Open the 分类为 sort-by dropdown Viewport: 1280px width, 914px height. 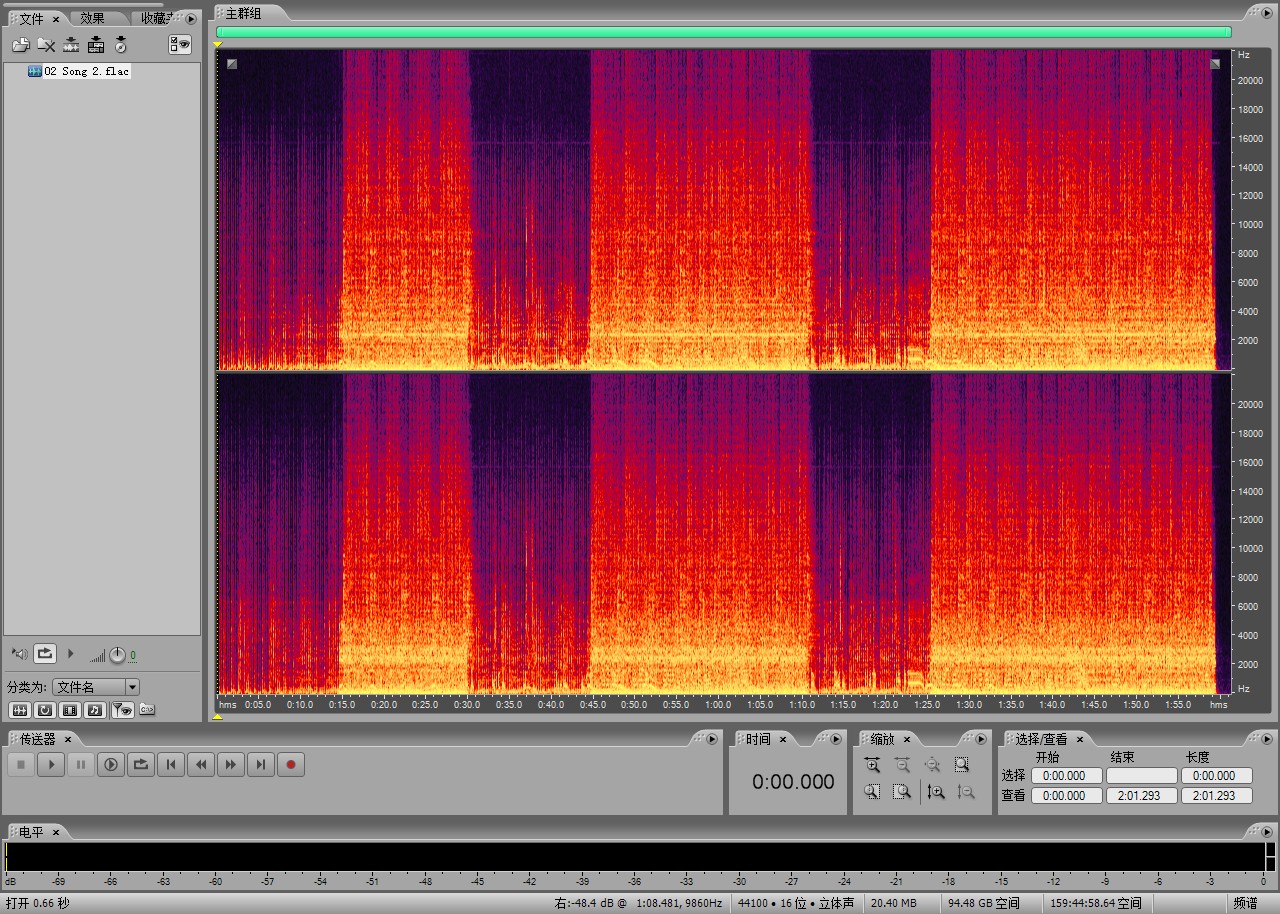pyautogui.click(x=132, y=687)
